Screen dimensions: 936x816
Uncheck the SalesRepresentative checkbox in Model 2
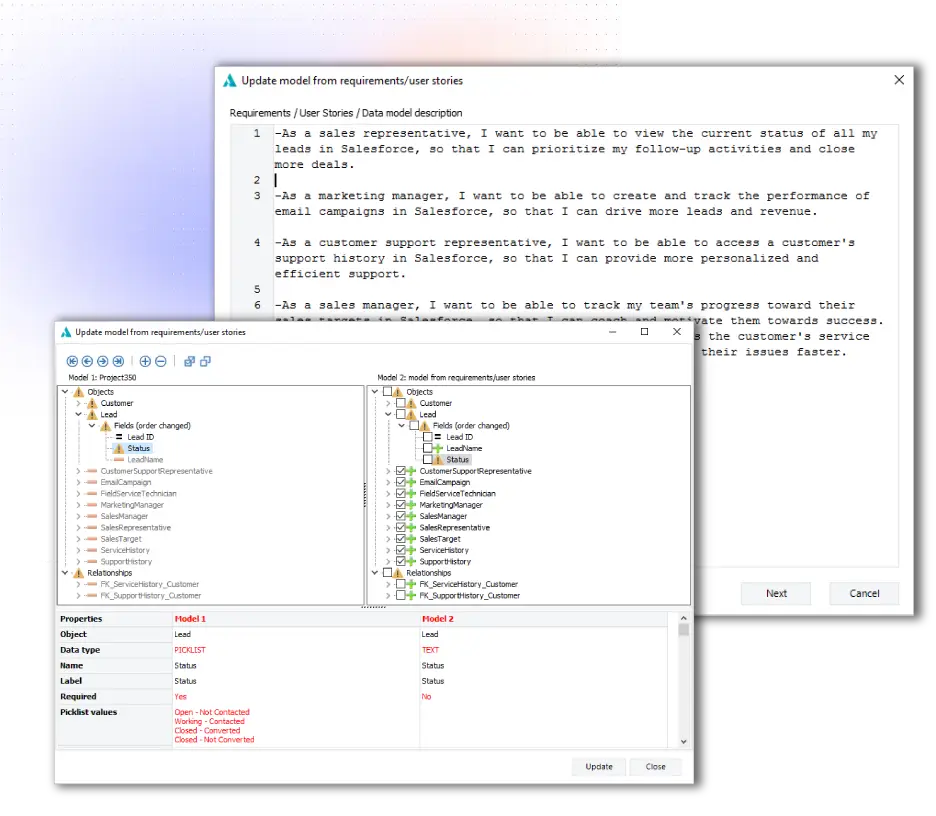[x=401, y=528]
